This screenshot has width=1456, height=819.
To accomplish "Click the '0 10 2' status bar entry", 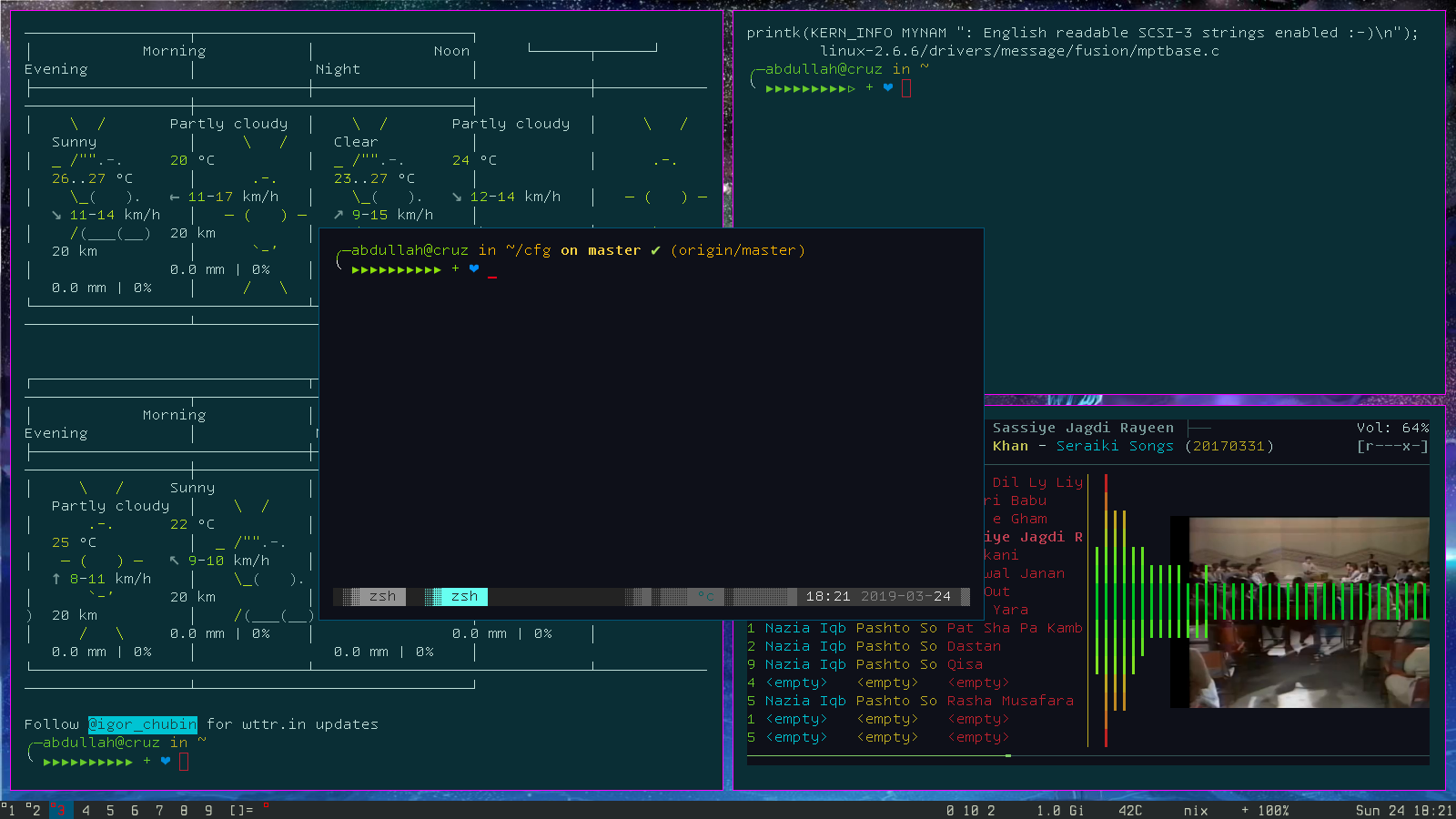I will (970, 810).
